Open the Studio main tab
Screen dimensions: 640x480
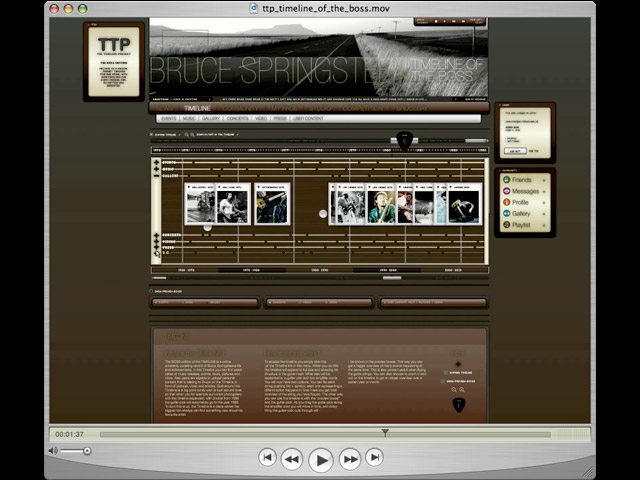(320, 108)
